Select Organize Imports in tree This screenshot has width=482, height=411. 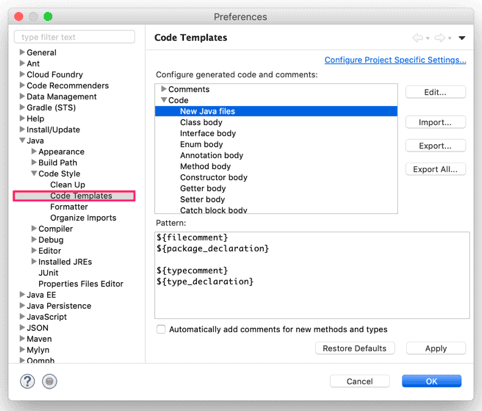pos(83,218)
